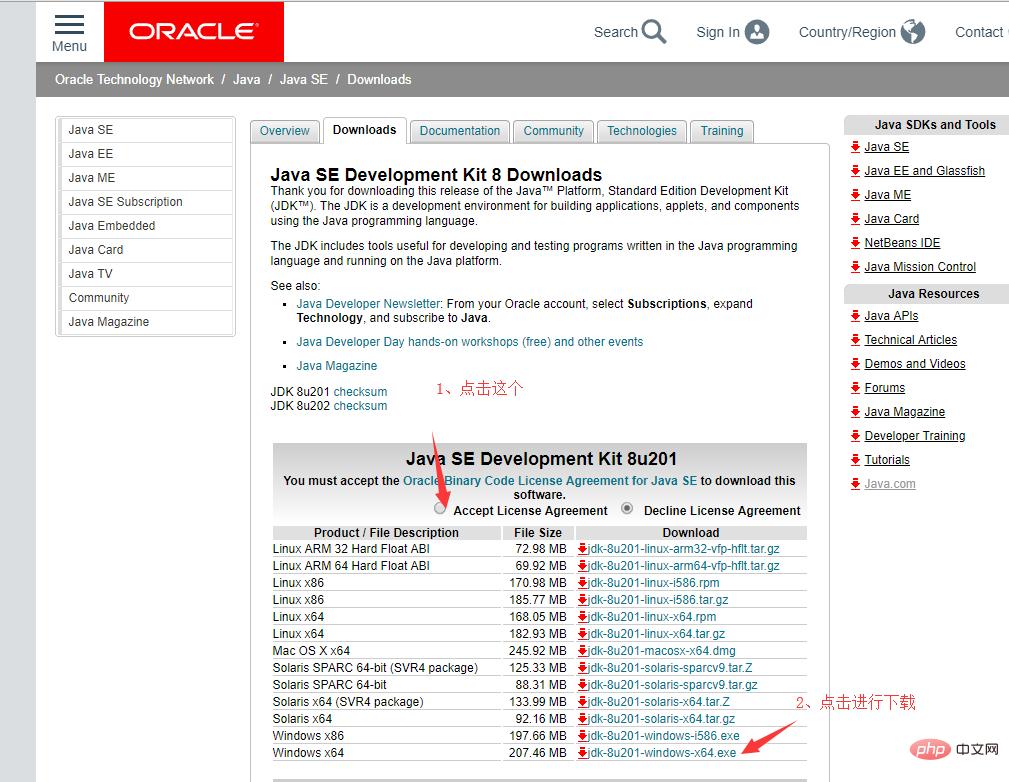Click download arrow icon beside Java APIs
The height and width of the screenshot is (782, 1009).
point(855,315)
